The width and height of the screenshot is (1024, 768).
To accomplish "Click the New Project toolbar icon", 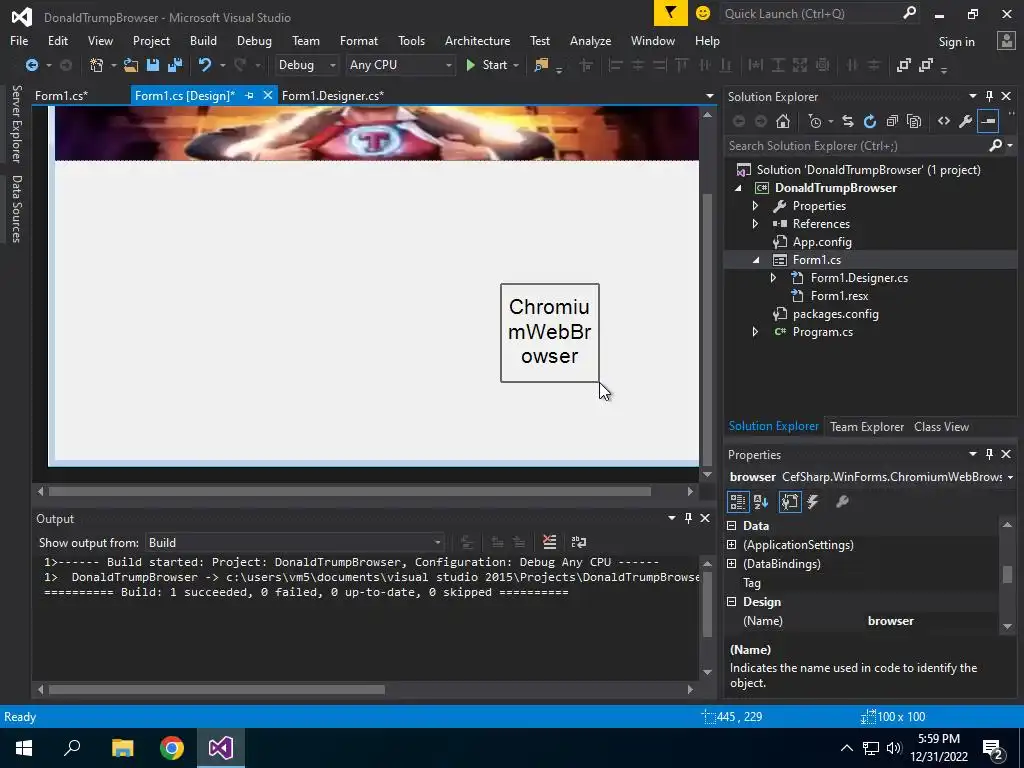I will (x=96, y=65).
